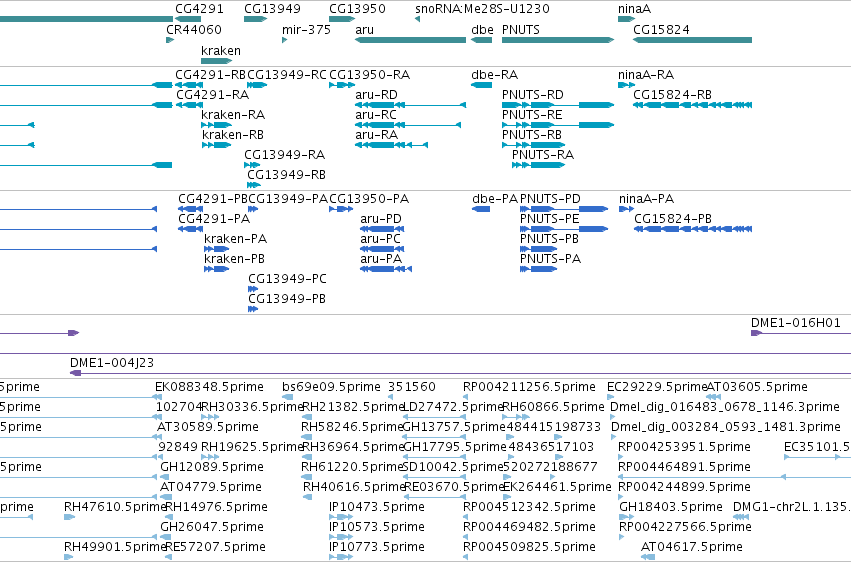Select the AT04617.5prime EST glyph
Image resolution: width=851 pixels, height=562 pixels.
point(647,557)
